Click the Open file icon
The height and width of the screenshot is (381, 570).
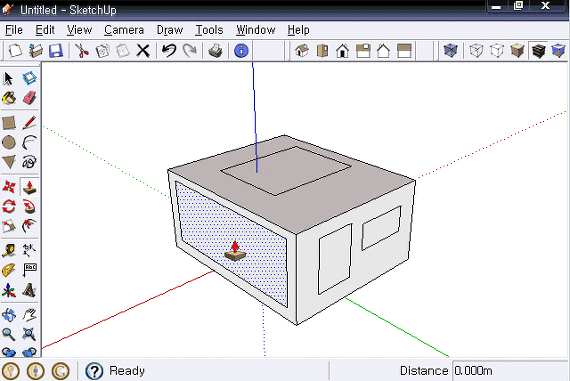tap(36, 51)
